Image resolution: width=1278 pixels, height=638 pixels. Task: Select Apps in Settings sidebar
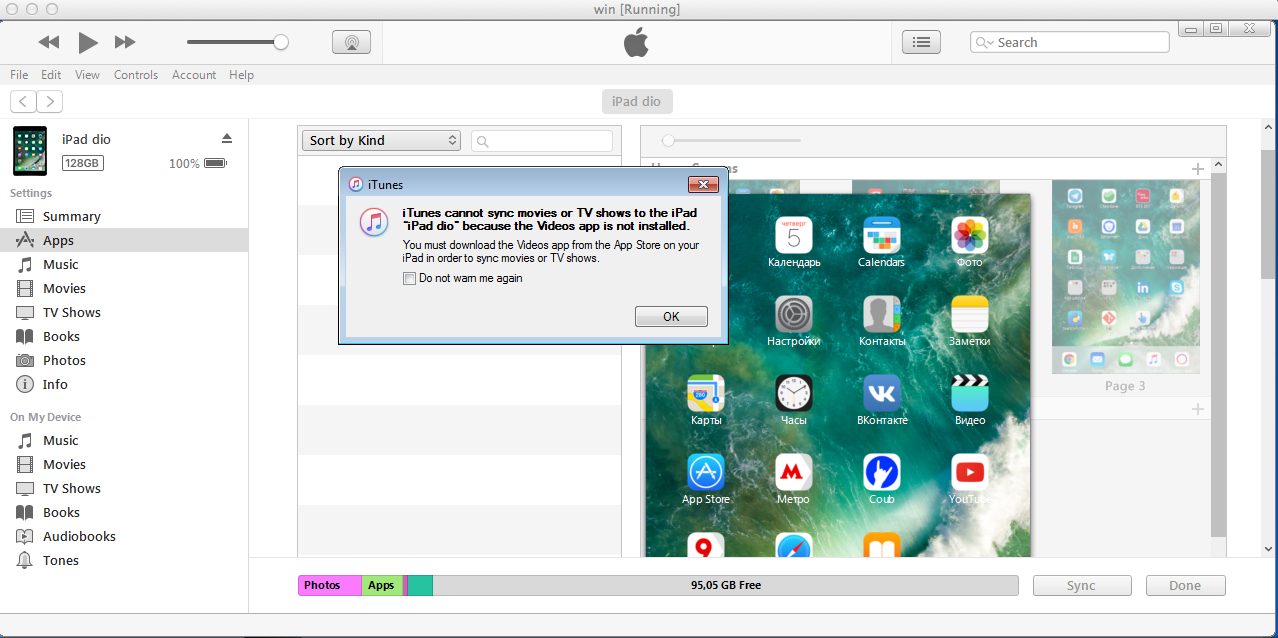coord(124,240)
